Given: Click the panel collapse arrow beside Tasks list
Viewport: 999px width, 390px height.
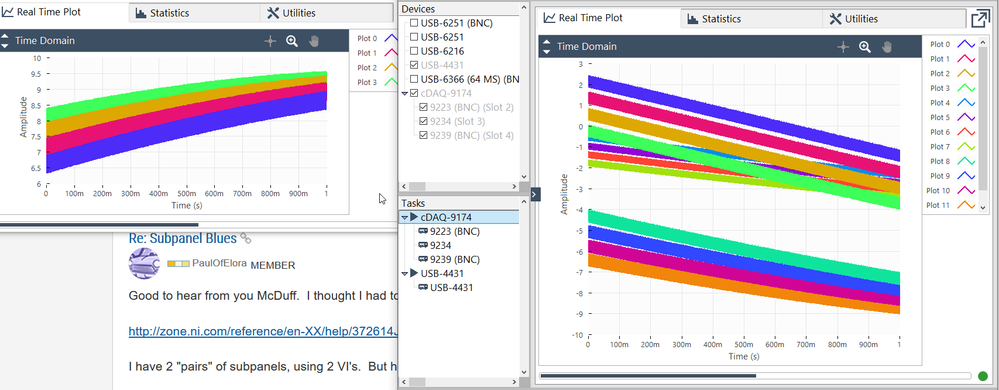Looking at the screenshot, I should [x=535, y=194].
